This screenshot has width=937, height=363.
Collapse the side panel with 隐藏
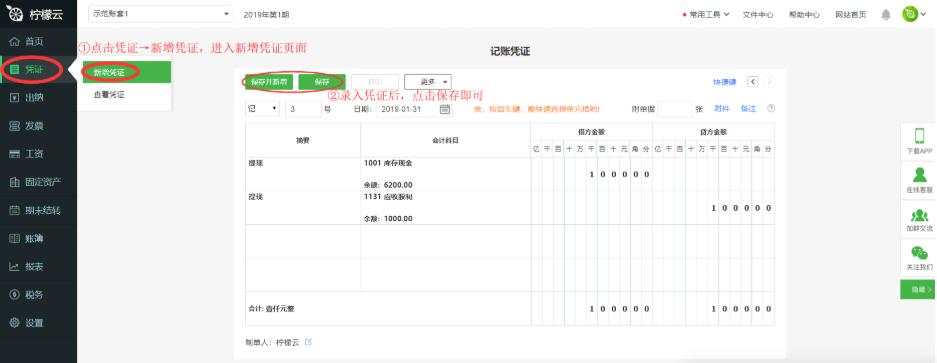918,289
